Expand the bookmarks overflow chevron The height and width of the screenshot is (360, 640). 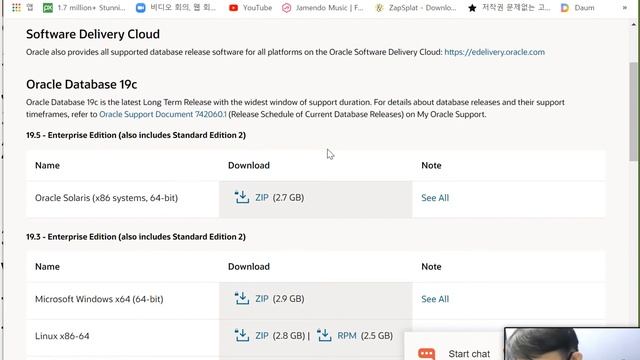tap(624, 8)
